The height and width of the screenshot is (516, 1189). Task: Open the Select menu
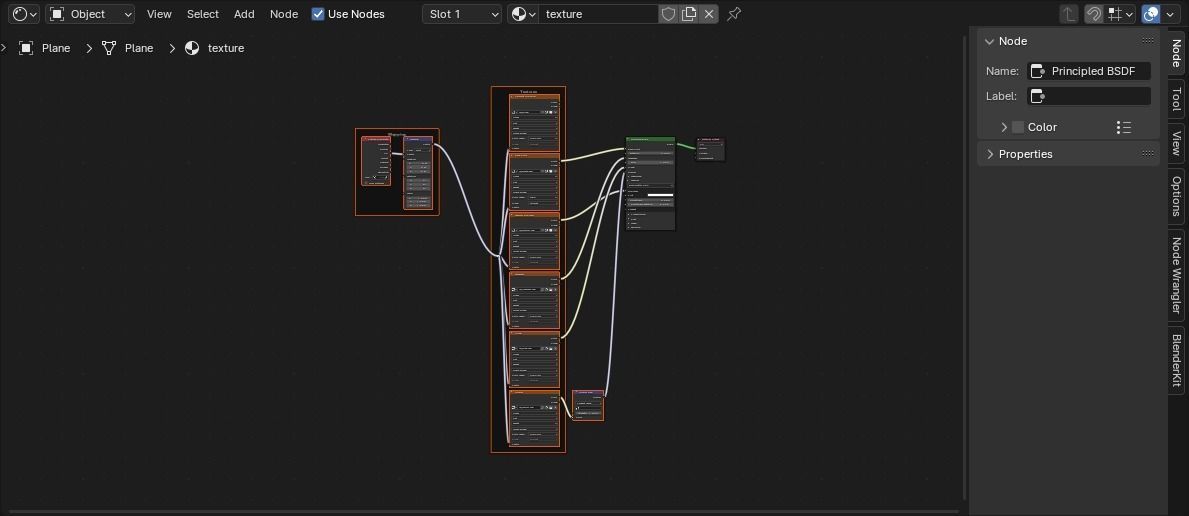202,14
